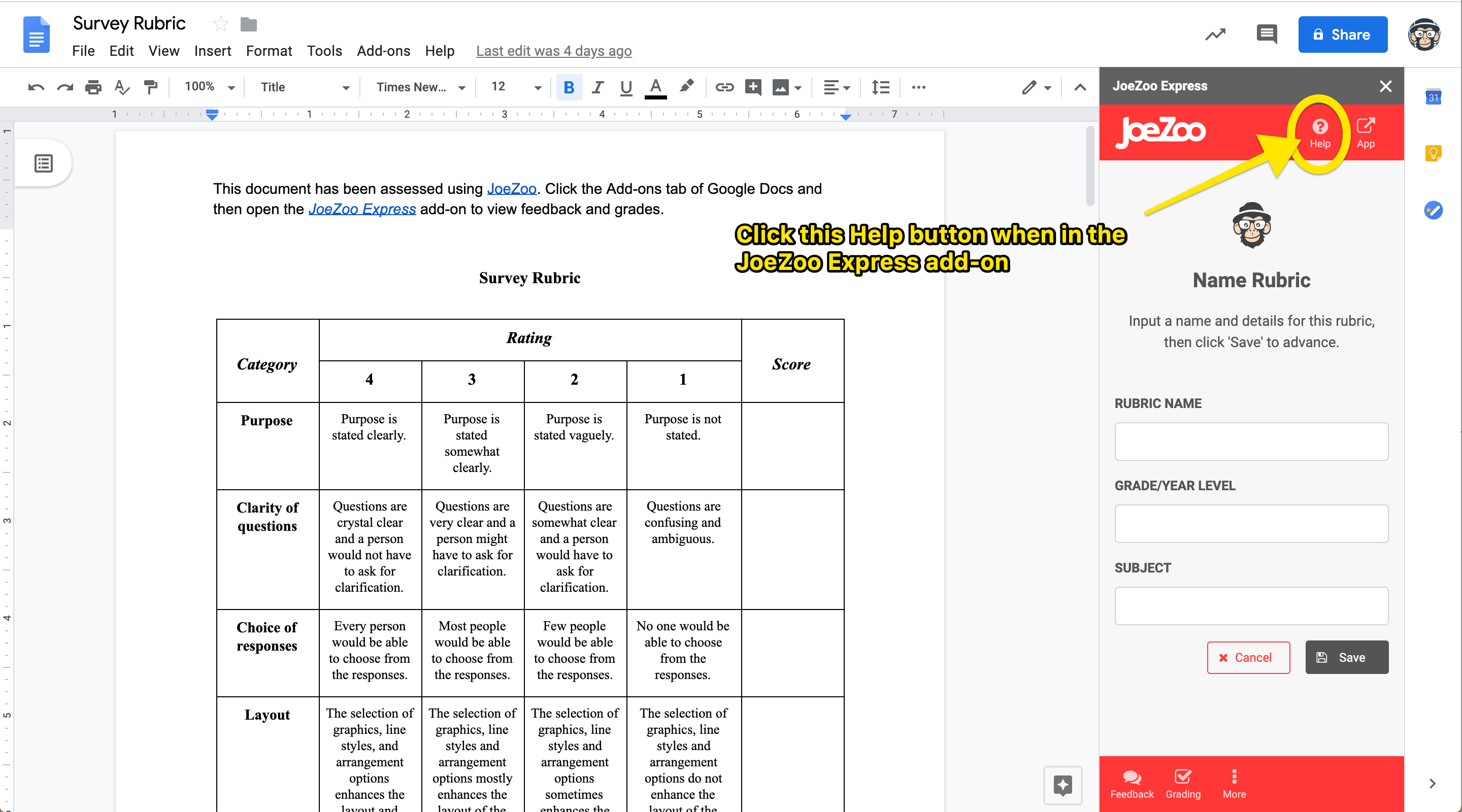
Task: Toggle underline formatting
Action: coord(625,87)
